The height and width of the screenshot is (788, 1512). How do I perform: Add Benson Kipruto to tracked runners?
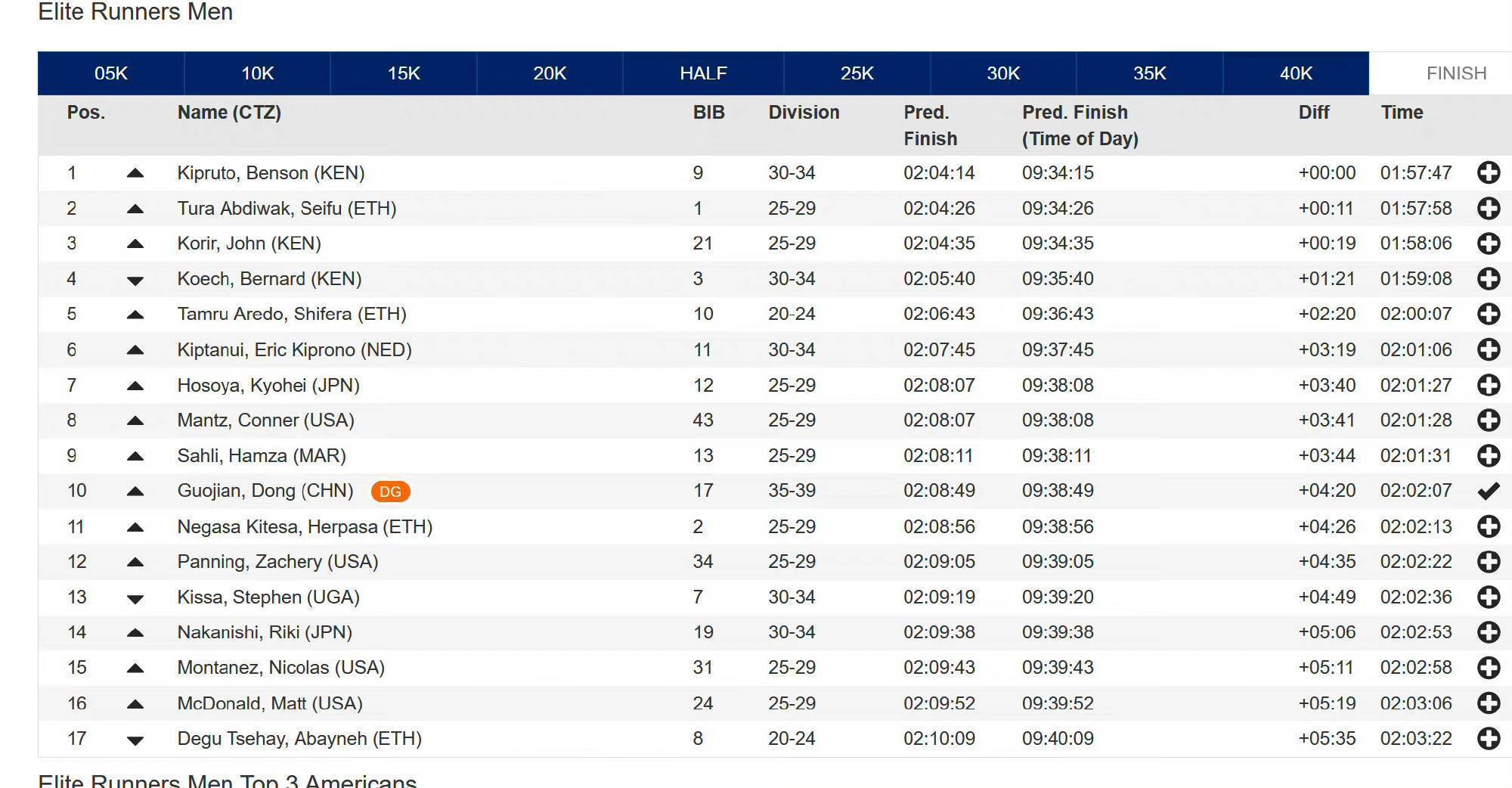coord(1488,173)
